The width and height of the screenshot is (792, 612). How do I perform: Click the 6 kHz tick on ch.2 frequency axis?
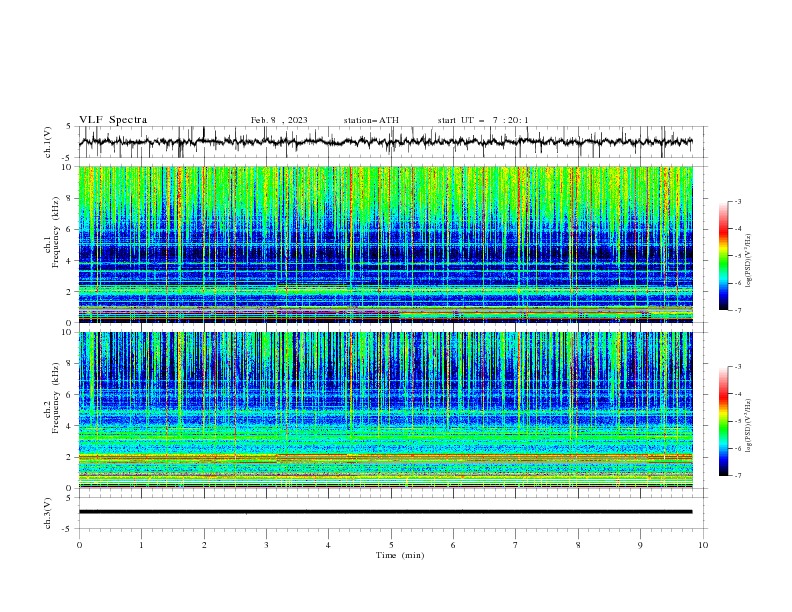pyautogui.click(x=70, y=395)
